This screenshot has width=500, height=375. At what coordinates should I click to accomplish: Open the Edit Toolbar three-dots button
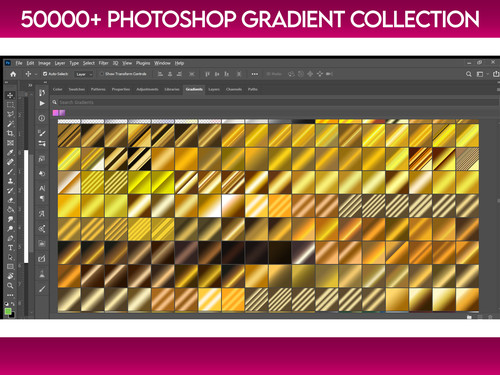coord(10,295)
